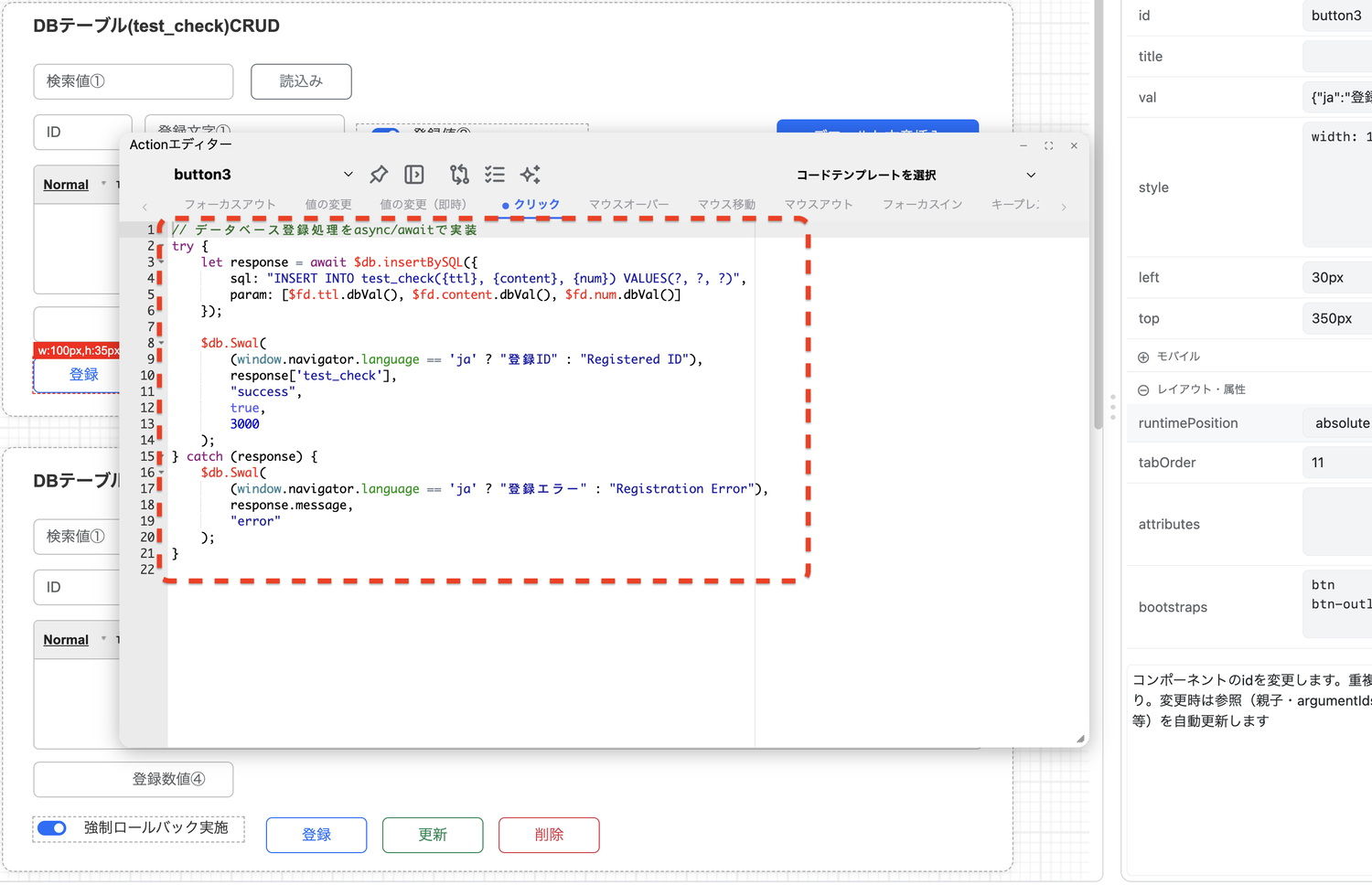Open the Normal style dropdown in lower editor
This screenshot has height=885, width=1372.
[75, 640]
